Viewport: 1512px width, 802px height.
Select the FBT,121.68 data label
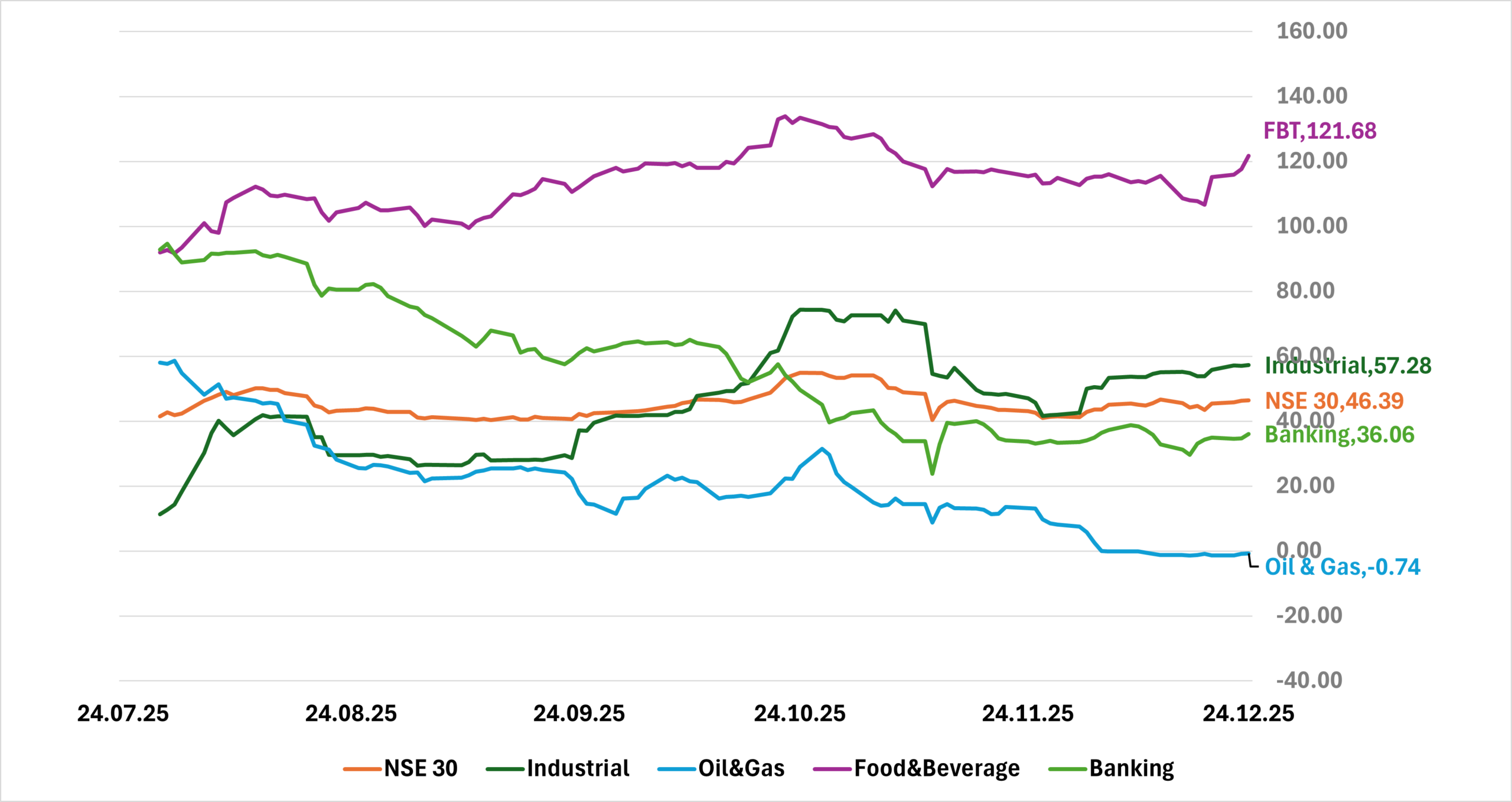point(1319,131)
